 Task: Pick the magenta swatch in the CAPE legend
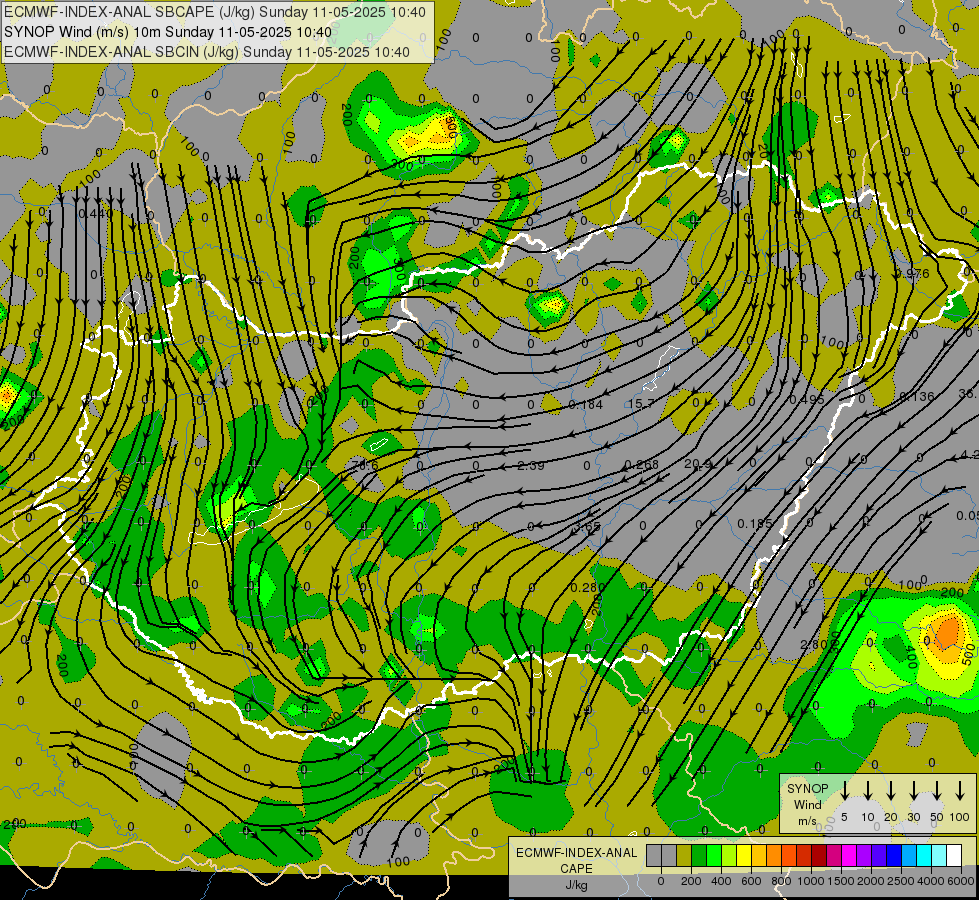(850, 855)
